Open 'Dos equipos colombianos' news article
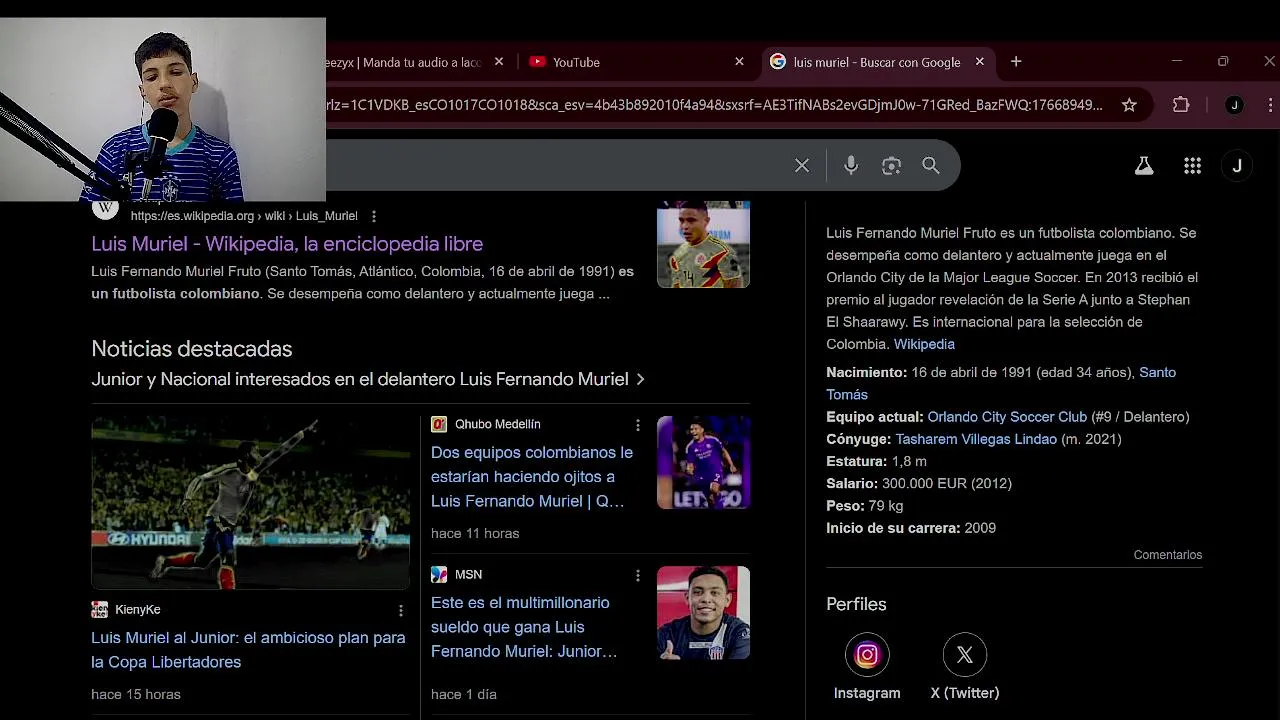Viewport: 1280px width, 720px height. point(531,477)
